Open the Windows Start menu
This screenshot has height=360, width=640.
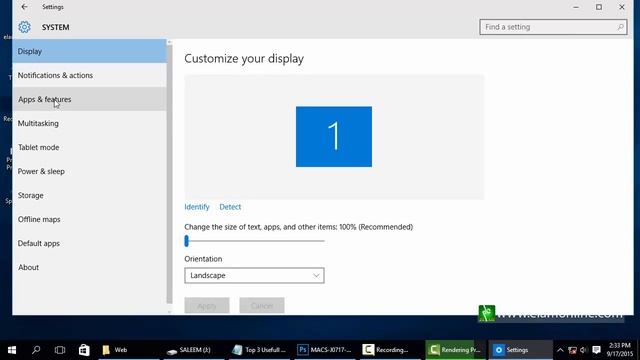coord(12,350)
